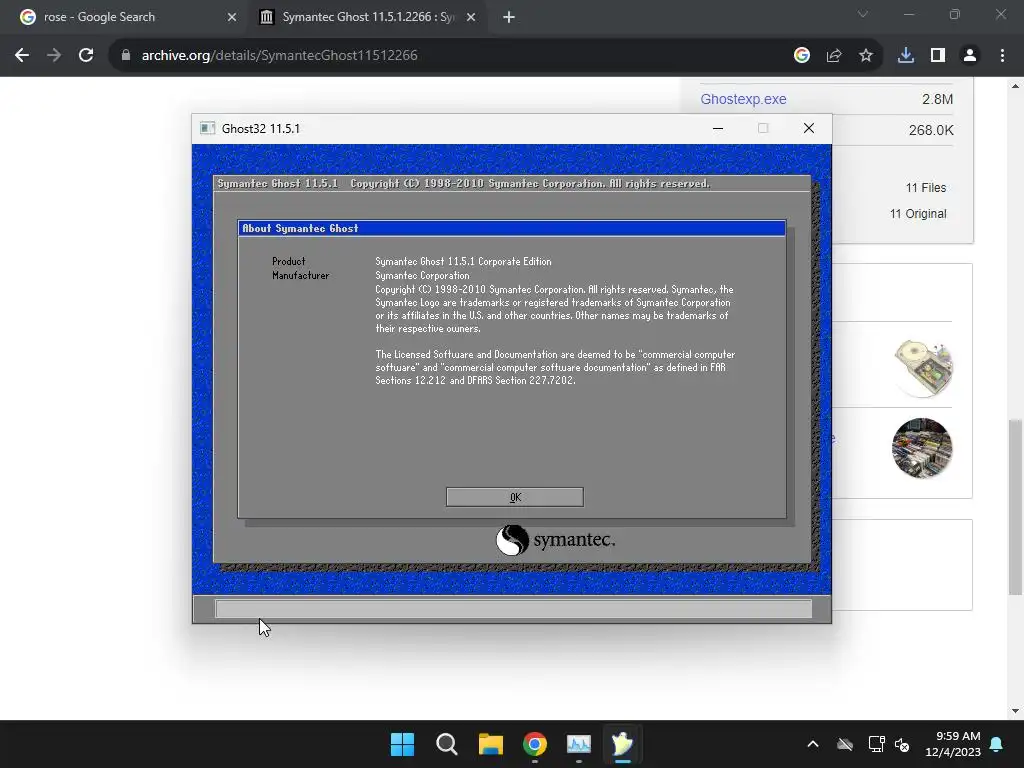Close the Ghost32 11.5.1 window
The height and width of the screenshot is (768, 1024).
click(808, 128)
